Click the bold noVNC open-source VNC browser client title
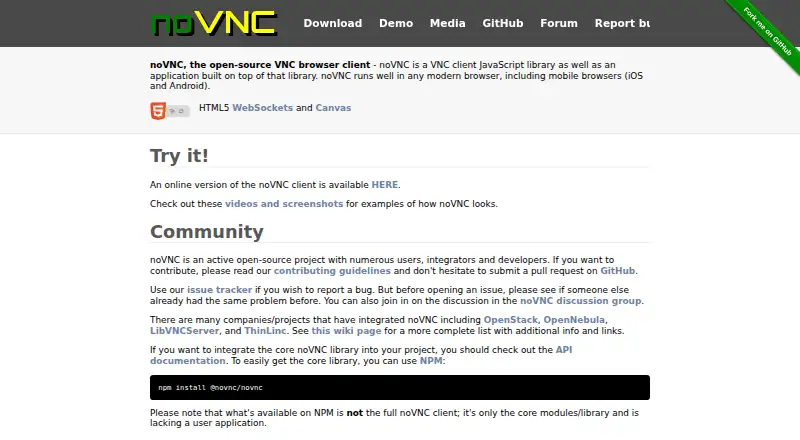This screenshot has height=440, width=800. (260, 65)
